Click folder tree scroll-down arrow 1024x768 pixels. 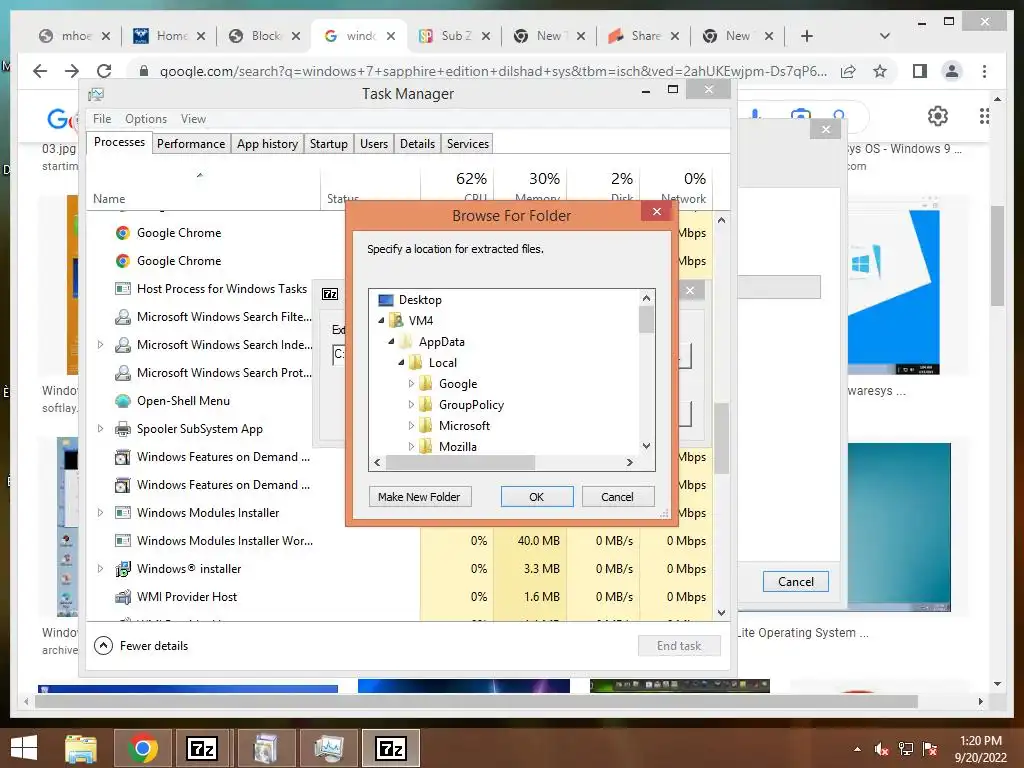tap(647, 446)
